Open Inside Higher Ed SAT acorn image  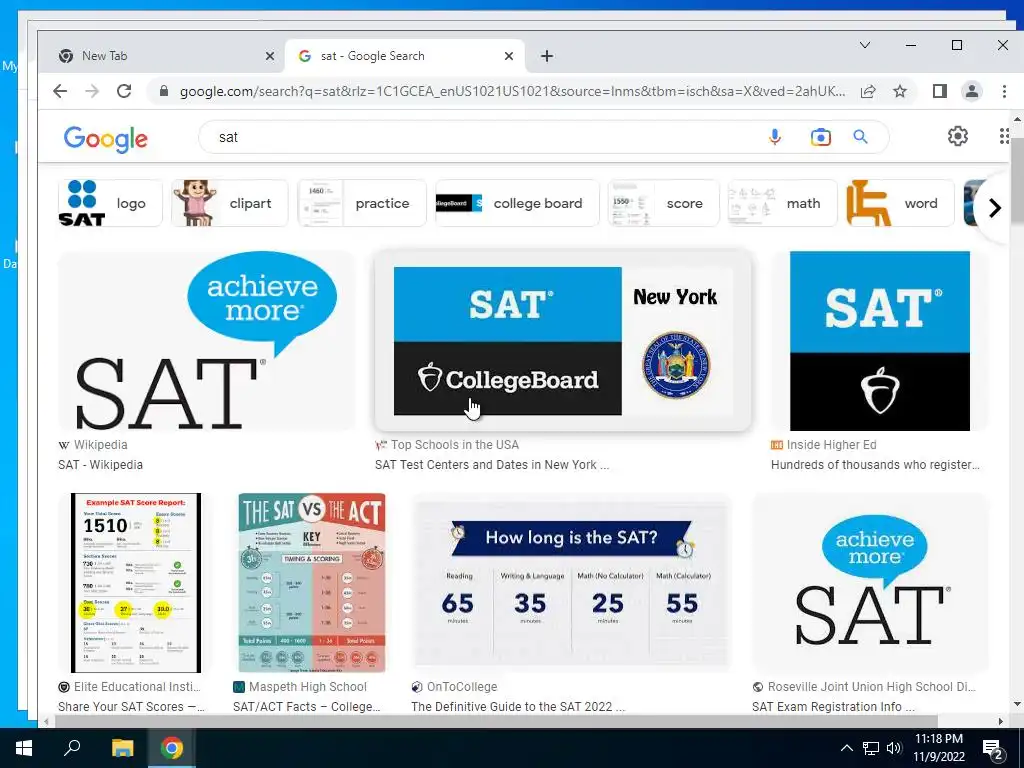pos(879,341)
